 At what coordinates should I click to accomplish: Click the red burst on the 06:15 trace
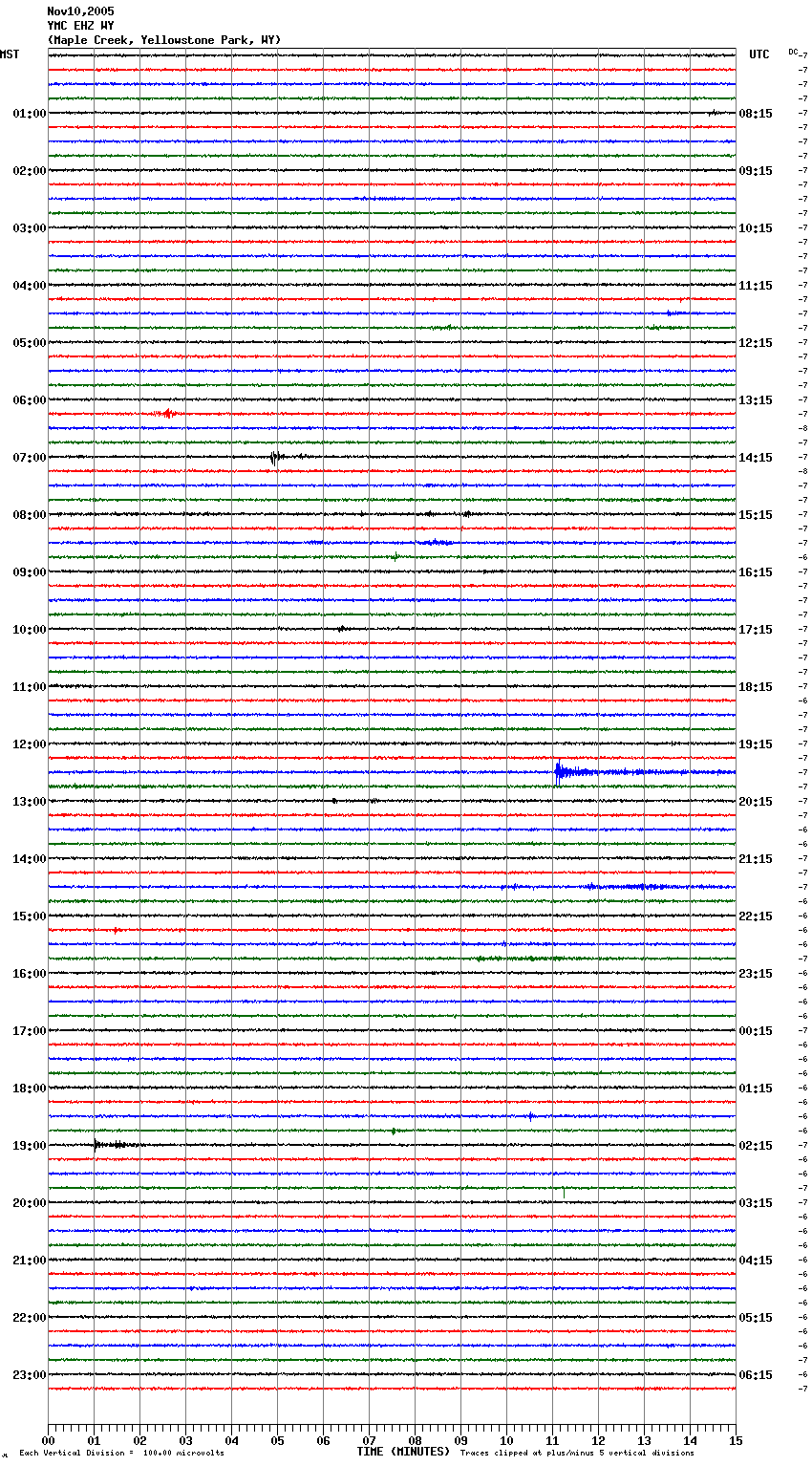(166, 414)
